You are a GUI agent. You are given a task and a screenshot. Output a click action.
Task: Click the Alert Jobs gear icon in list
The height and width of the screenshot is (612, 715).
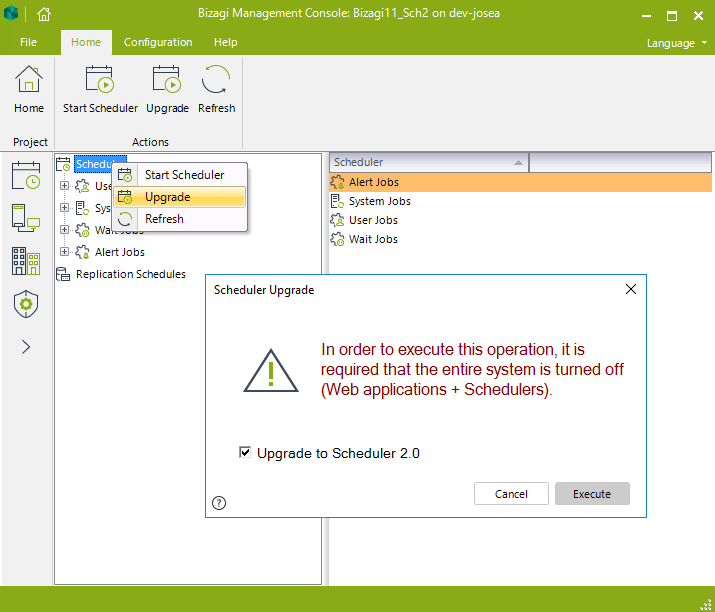[337, 182]
